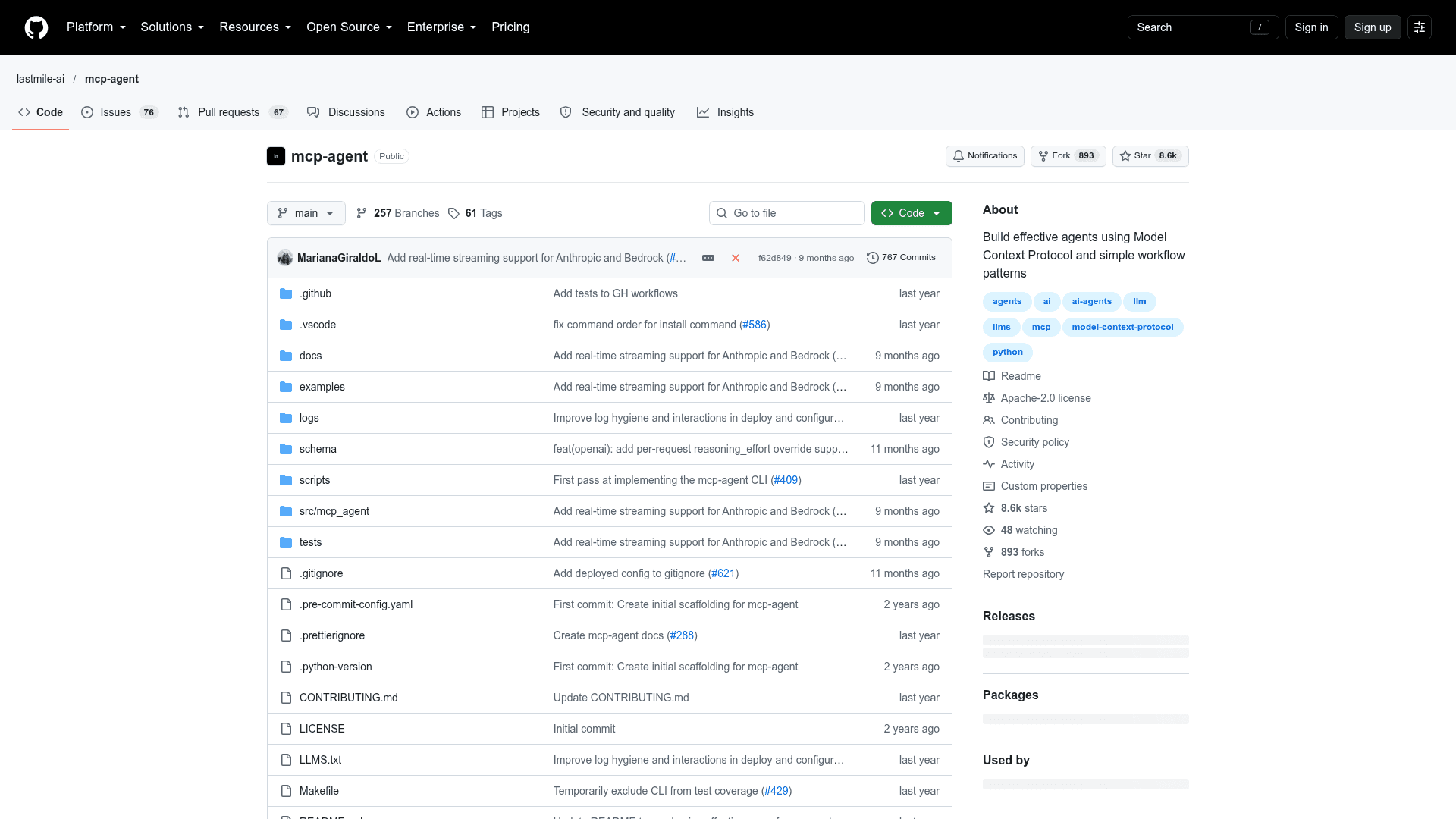
Task: Click the Notifications button
Action: 984,156
